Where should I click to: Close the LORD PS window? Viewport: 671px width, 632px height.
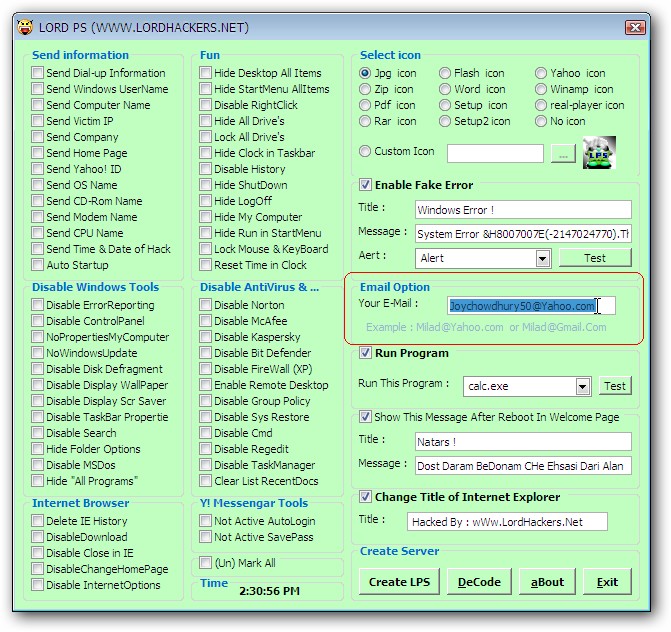(x=634, y=25)
